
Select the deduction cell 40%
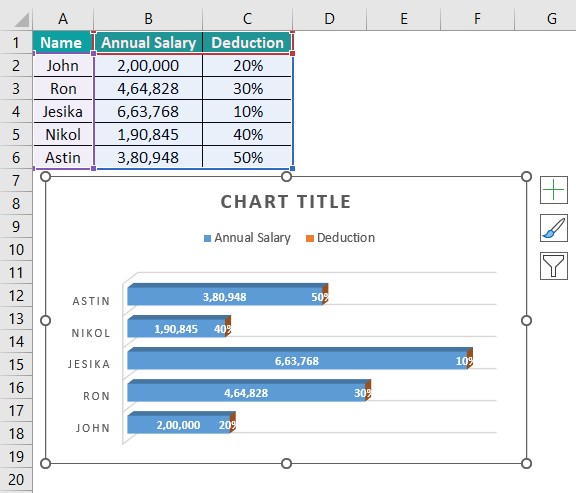[248, 134]
